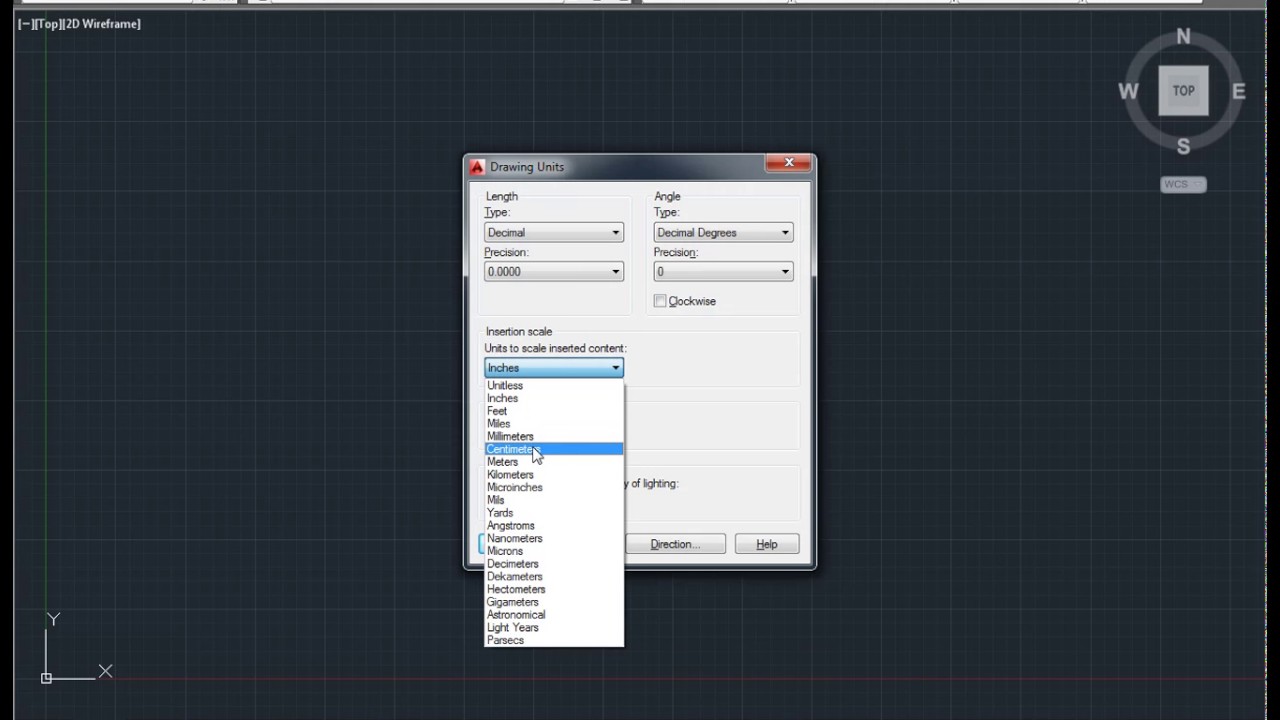Open the Angle Type dropdown showing Decimal Degrees
1280x720 pixels.
[723, 232]
